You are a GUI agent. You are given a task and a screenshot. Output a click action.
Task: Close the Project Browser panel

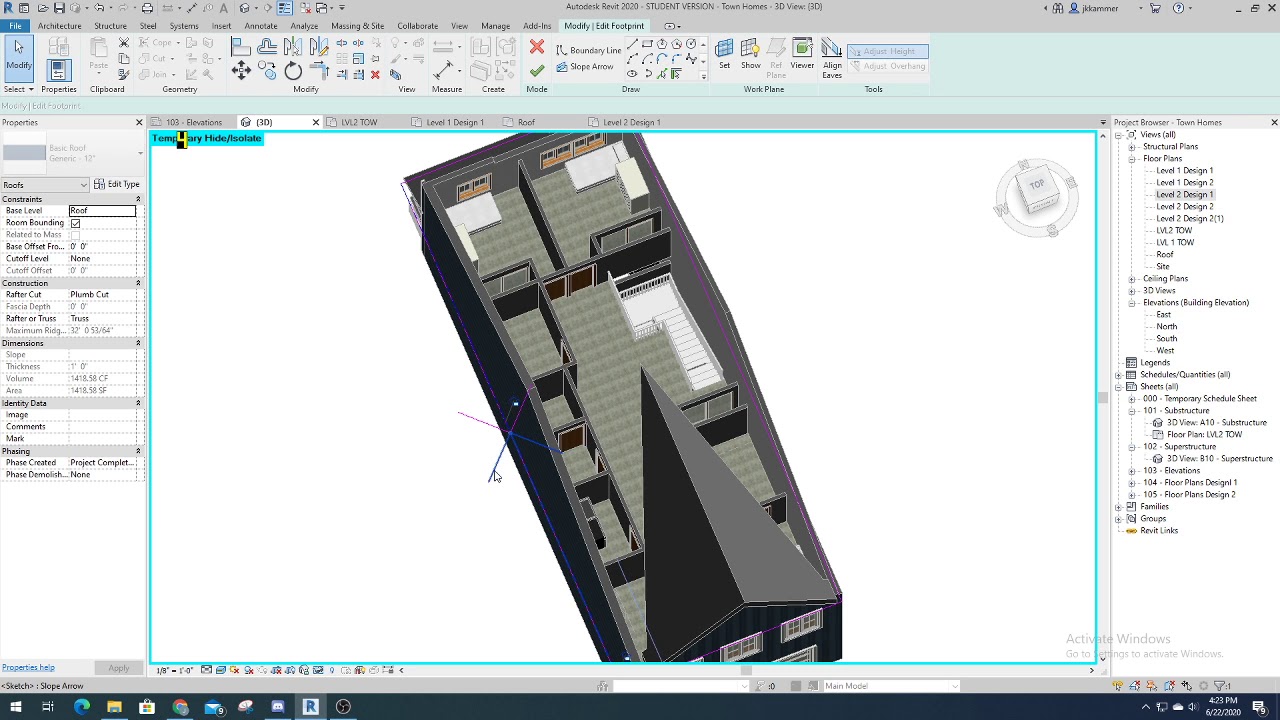tap(1273, 122)
